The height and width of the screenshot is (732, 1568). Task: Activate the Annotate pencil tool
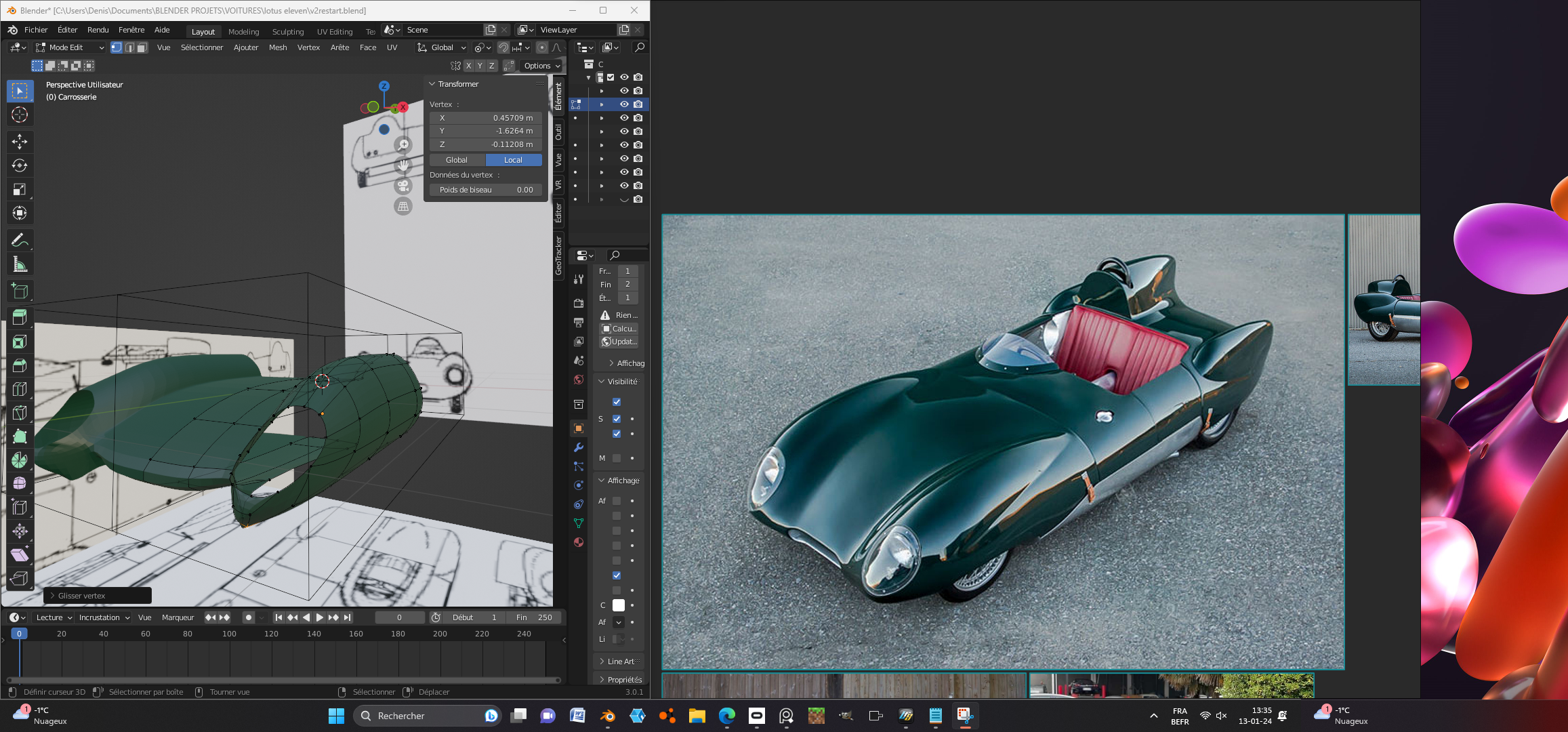point(20,240)
